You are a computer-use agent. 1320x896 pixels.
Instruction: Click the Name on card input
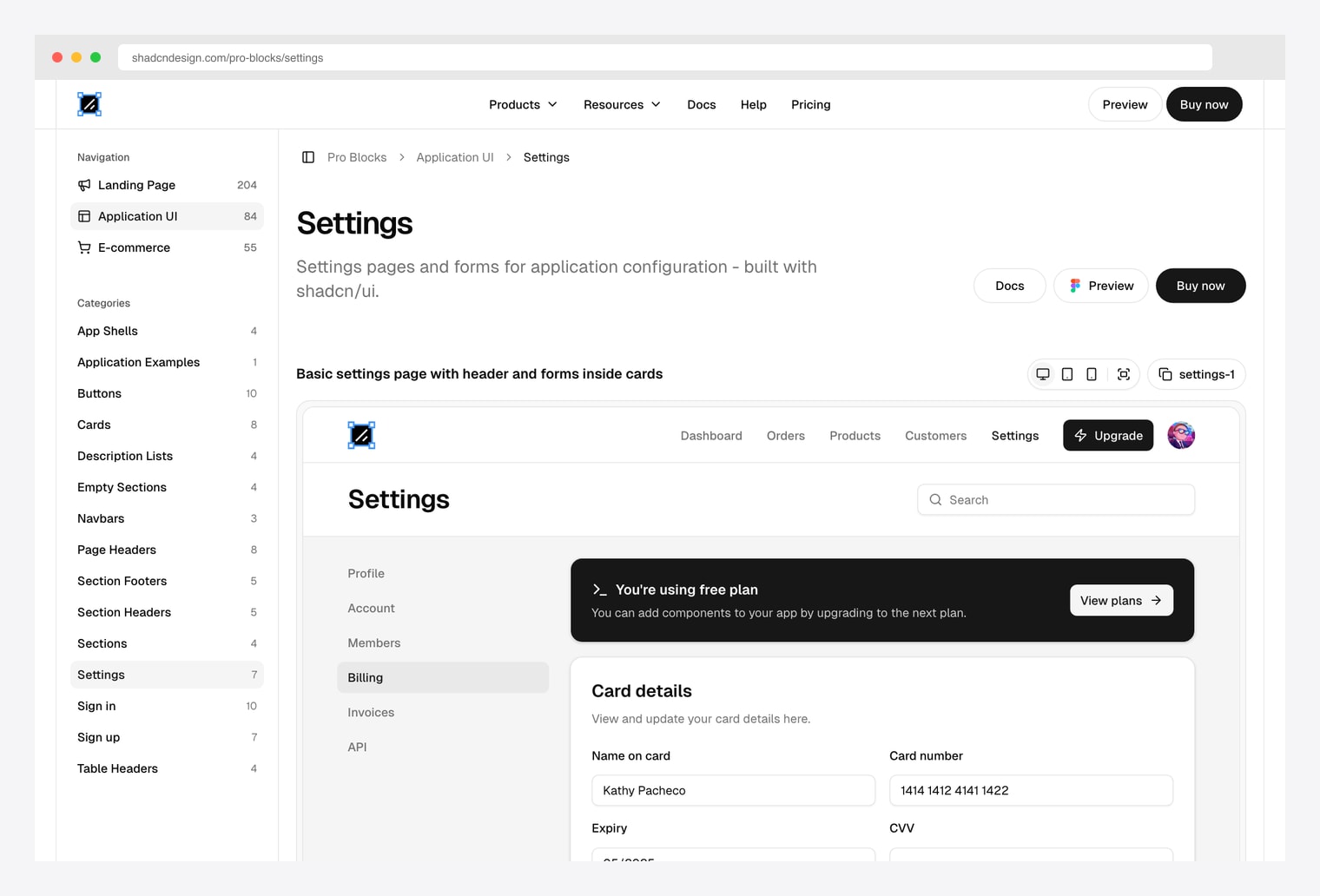pyautogui.click(x=734, y=790)
